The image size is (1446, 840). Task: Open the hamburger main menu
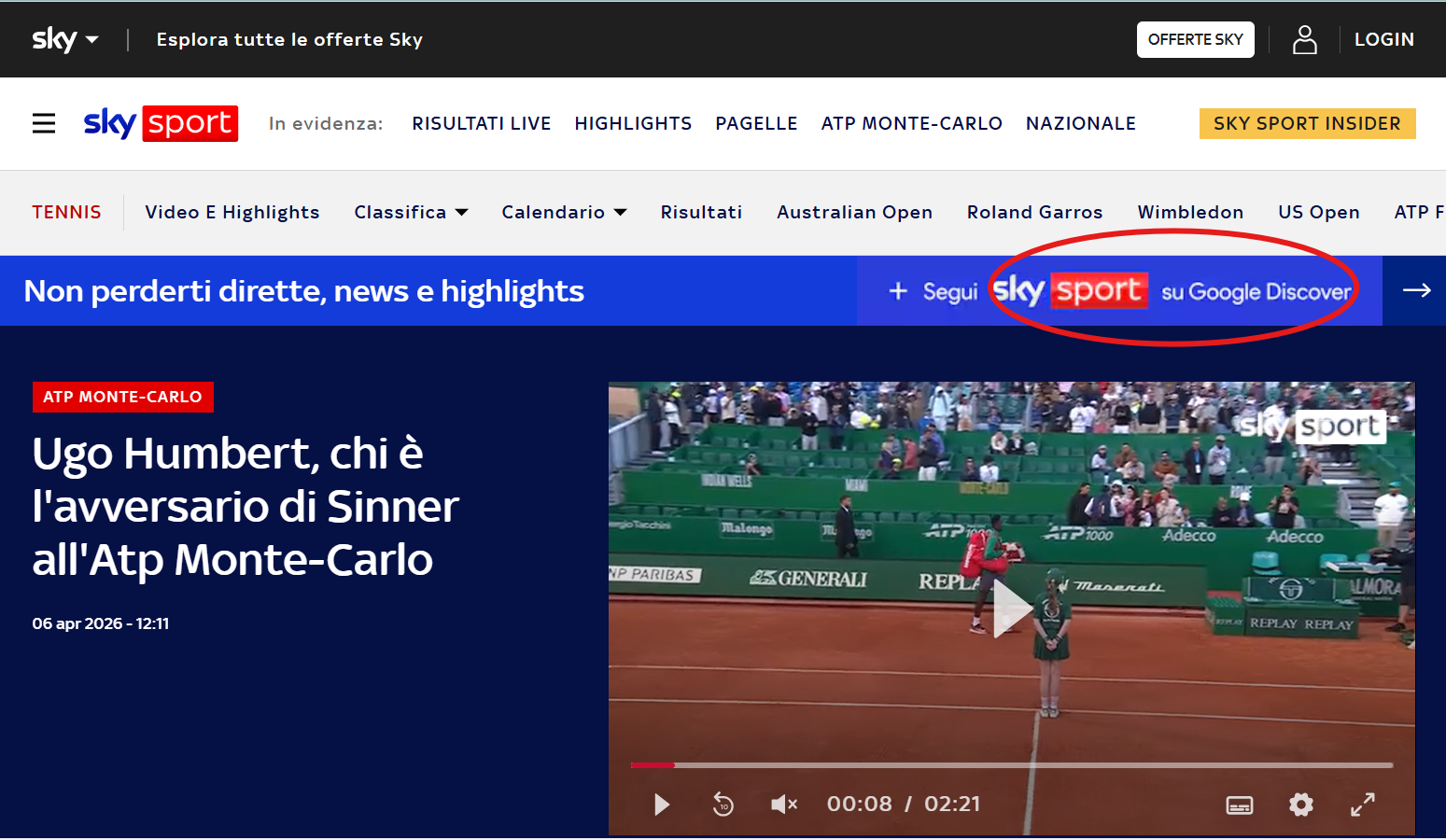[x=44, y=123]
